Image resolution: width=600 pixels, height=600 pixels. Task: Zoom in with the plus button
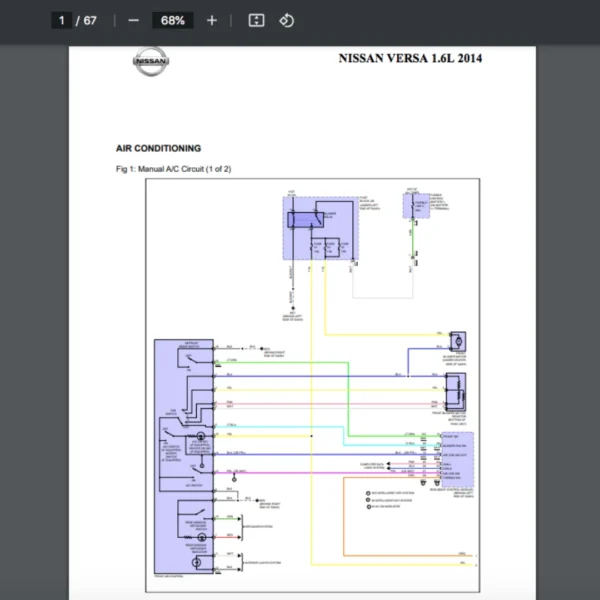point(212,20)
